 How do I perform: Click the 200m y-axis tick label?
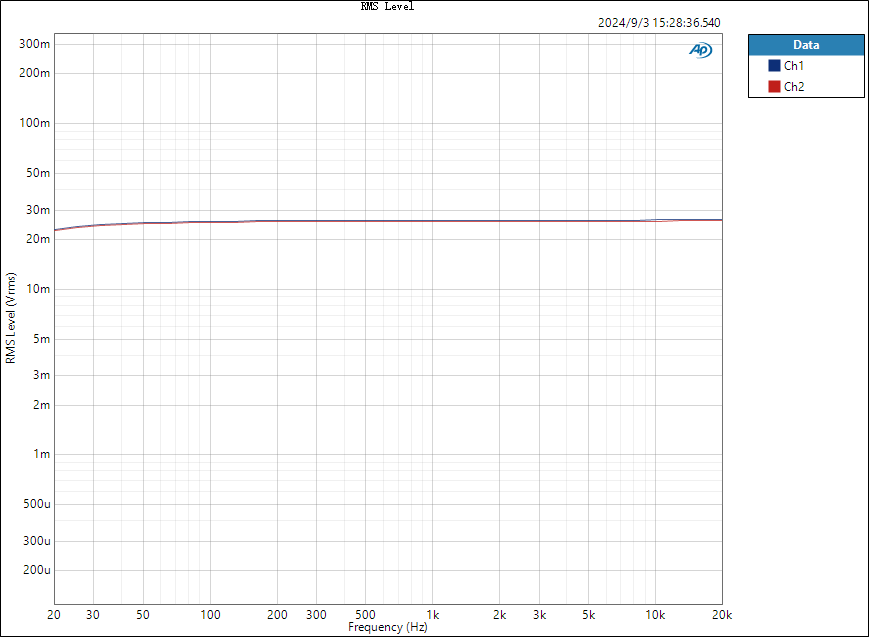[34, 73]
